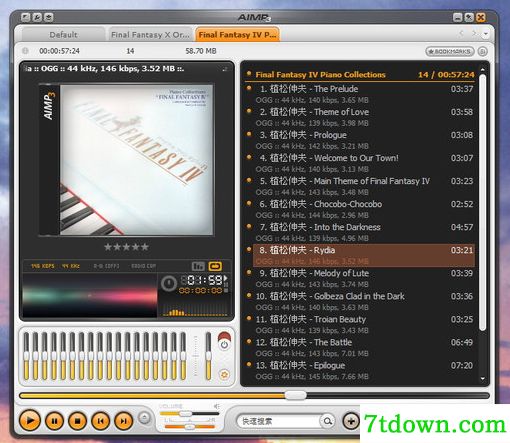This screenshot has width=510, height=443.
Task: Open the Bookmarks panel
Action: [450, 51]
